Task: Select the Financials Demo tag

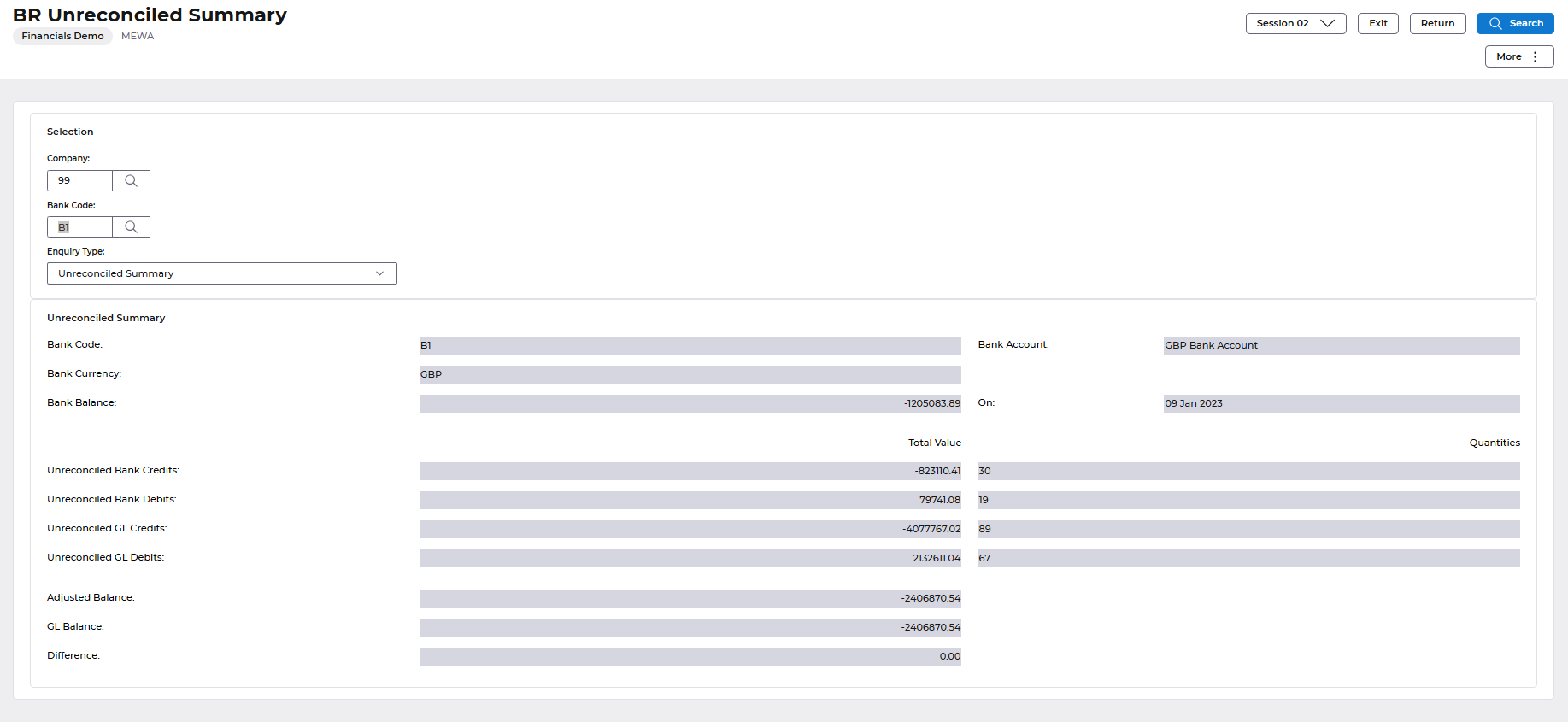Action: [62, 36]
